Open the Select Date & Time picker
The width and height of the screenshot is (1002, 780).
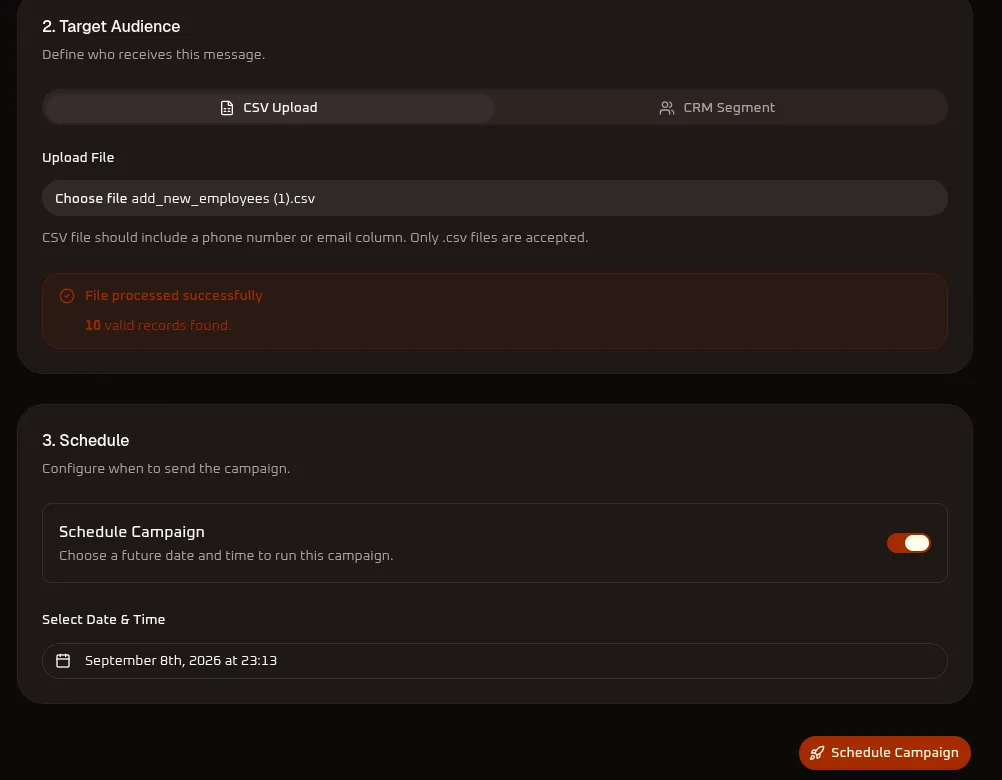[495, 661]
